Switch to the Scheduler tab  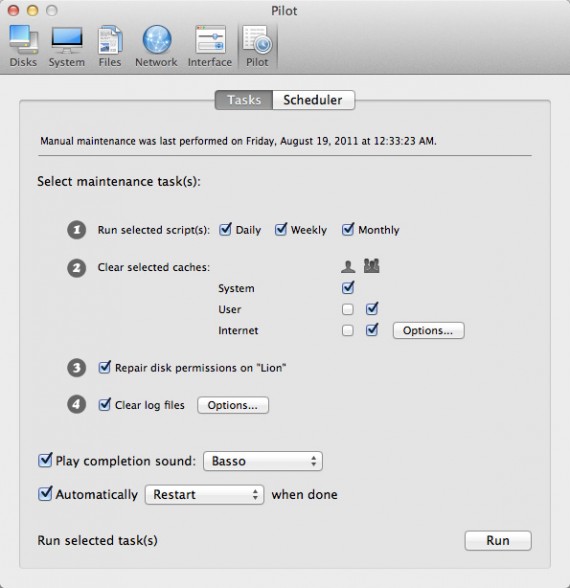point(314,100)
